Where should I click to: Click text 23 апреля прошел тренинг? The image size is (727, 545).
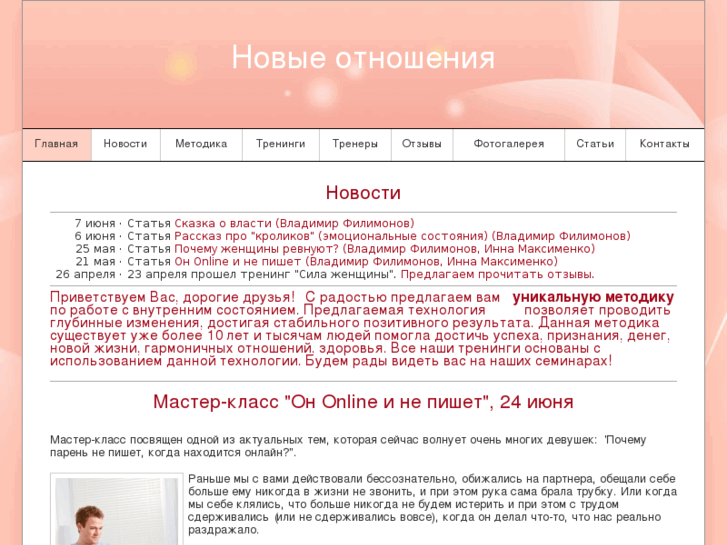pyautogui.click(x=261, y=275)
